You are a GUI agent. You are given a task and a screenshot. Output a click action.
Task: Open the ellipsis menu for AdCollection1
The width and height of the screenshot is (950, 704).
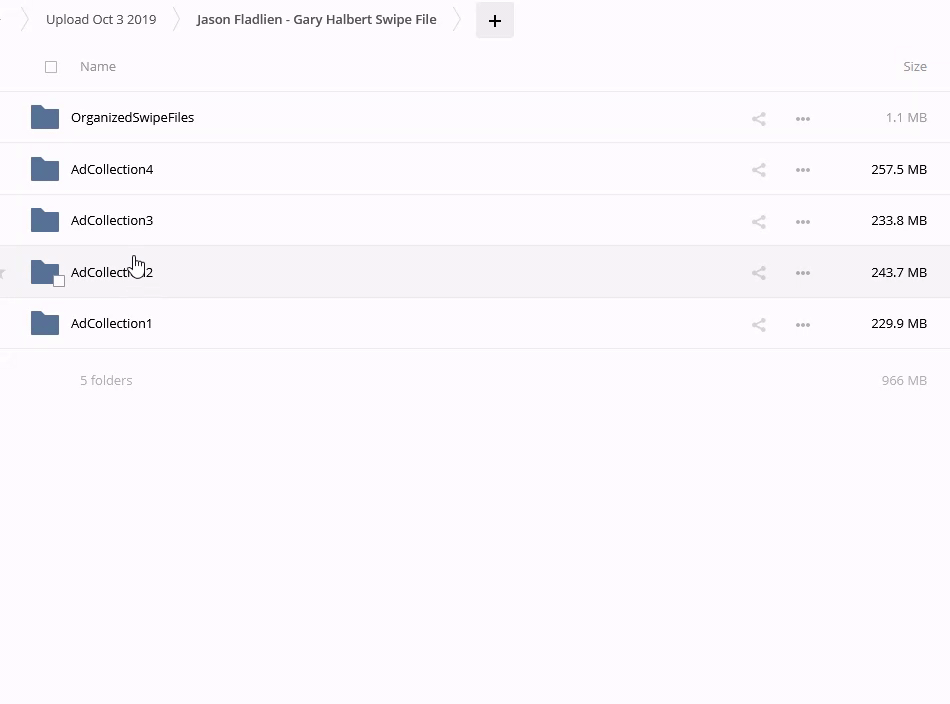pyautogui.click(x=802, y=325)
